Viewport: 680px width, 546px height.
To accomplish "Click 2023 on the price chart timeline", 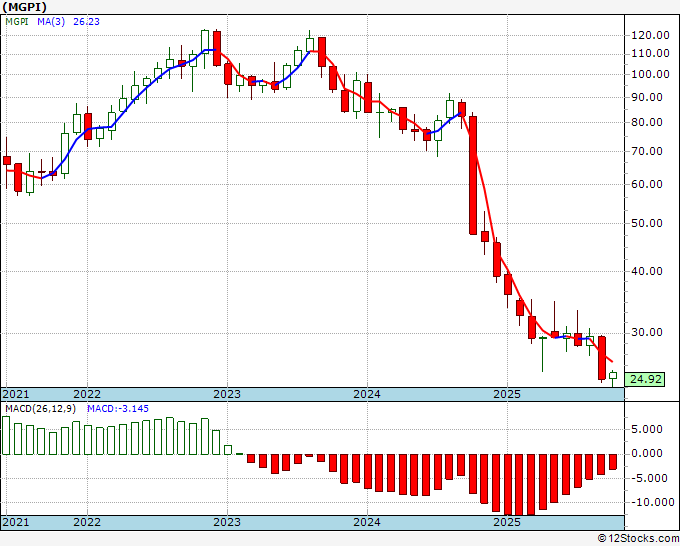I will click(x=227, y=394).
